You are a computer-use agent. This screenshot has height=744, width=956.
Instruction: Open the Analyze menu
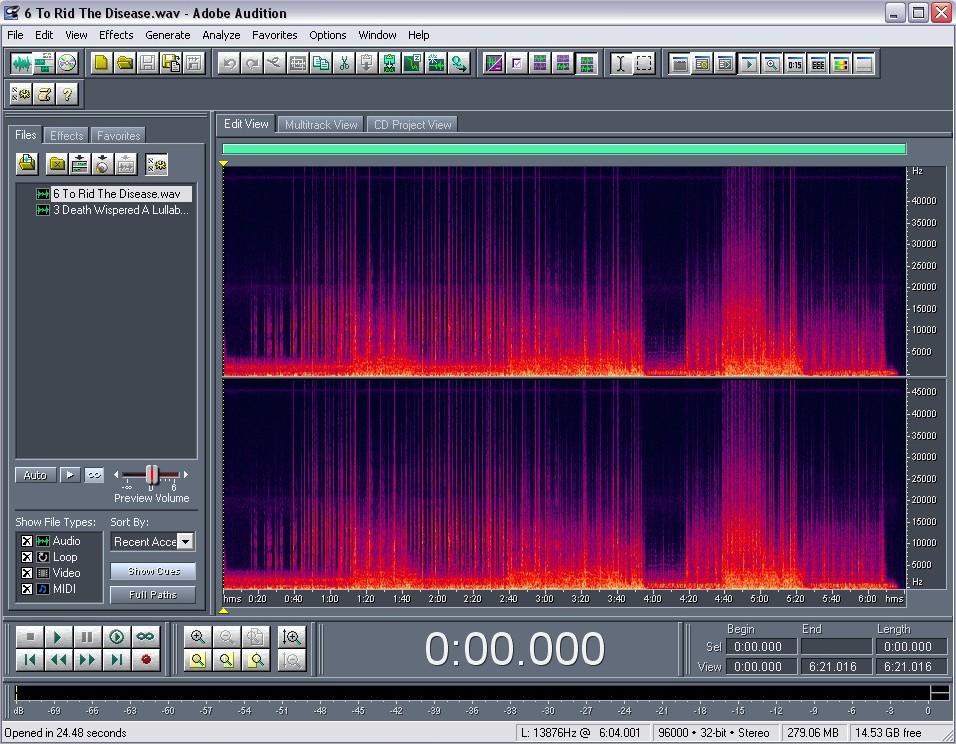221,35
